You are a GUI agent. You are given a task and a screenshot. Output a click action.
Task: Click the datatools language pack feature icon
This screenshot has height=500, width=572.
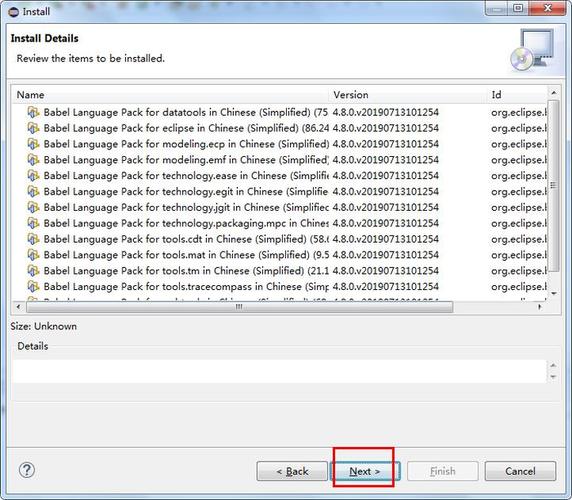pos(33,112)
